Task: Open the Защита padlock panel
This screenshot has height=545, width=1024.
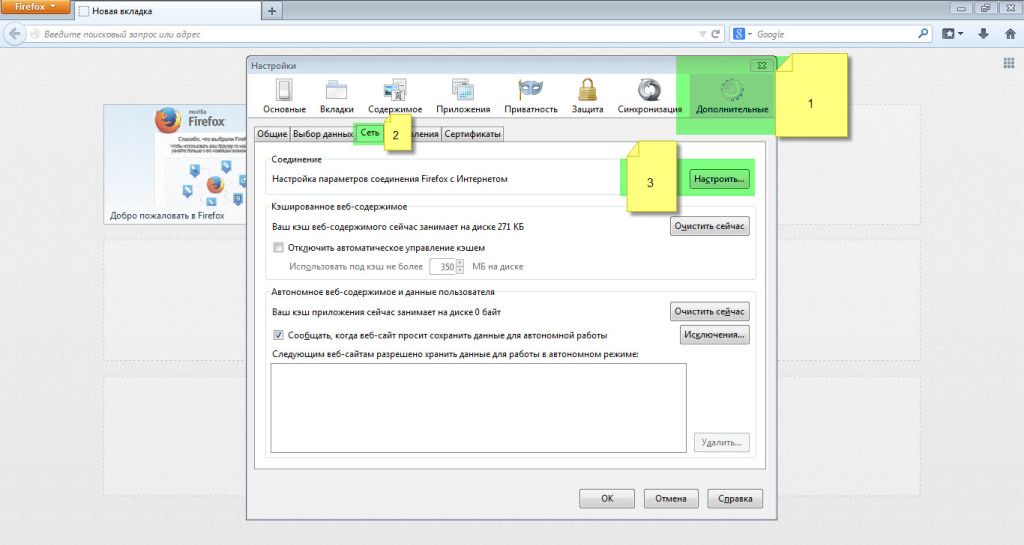Action: click(x=587, y=96)
